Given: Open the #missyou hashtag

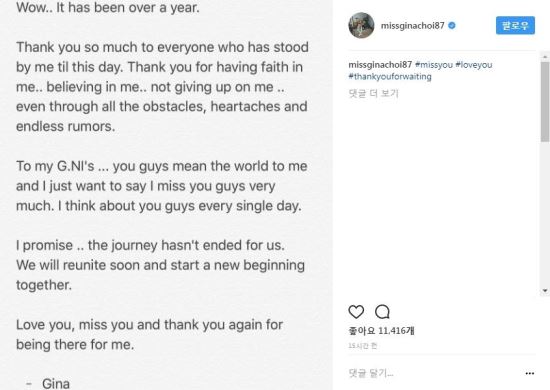Looking at the screenshot, I should click(434, 65).
